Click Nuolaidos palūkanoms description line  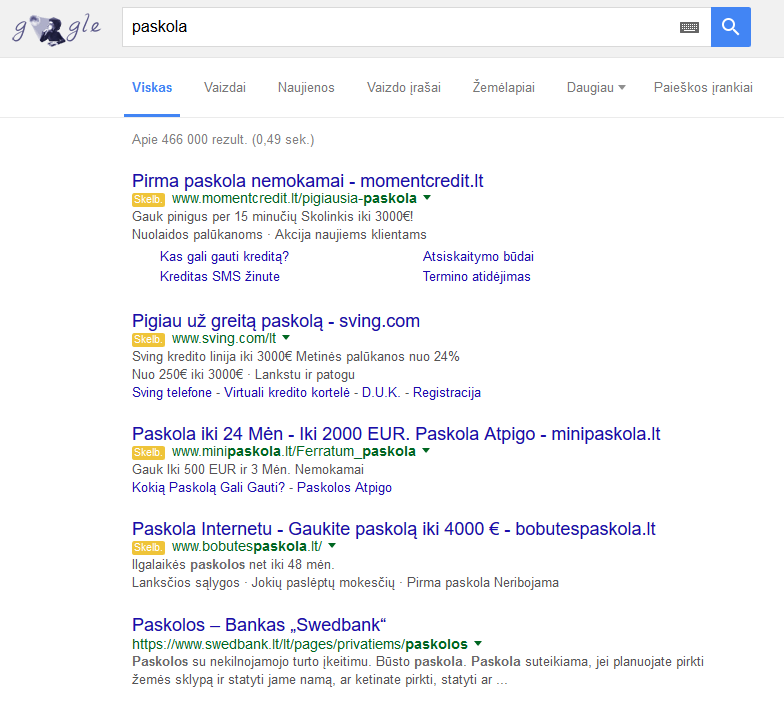tap(279, 234)
